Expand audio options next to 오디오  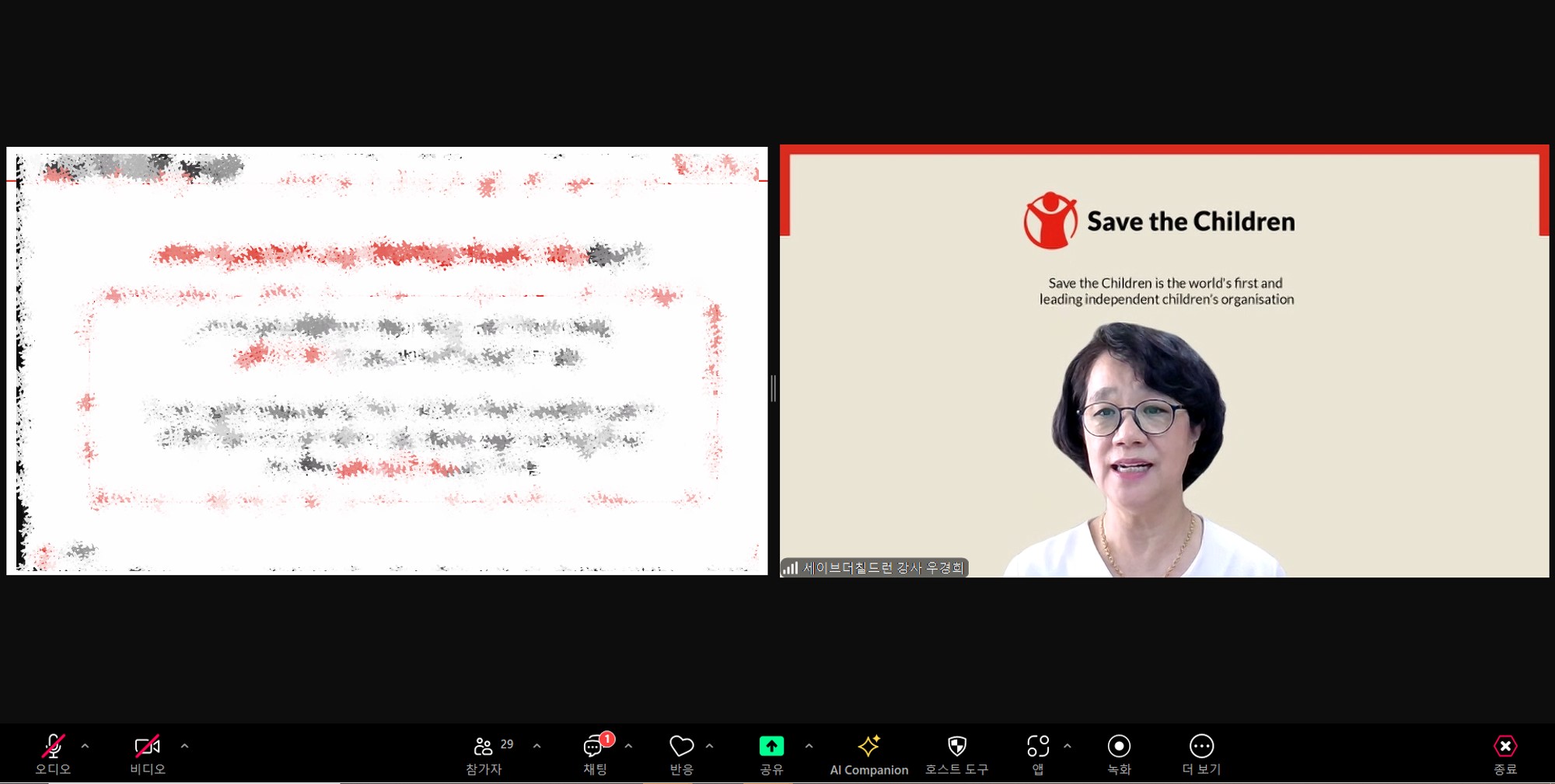(x=85, y=746)
